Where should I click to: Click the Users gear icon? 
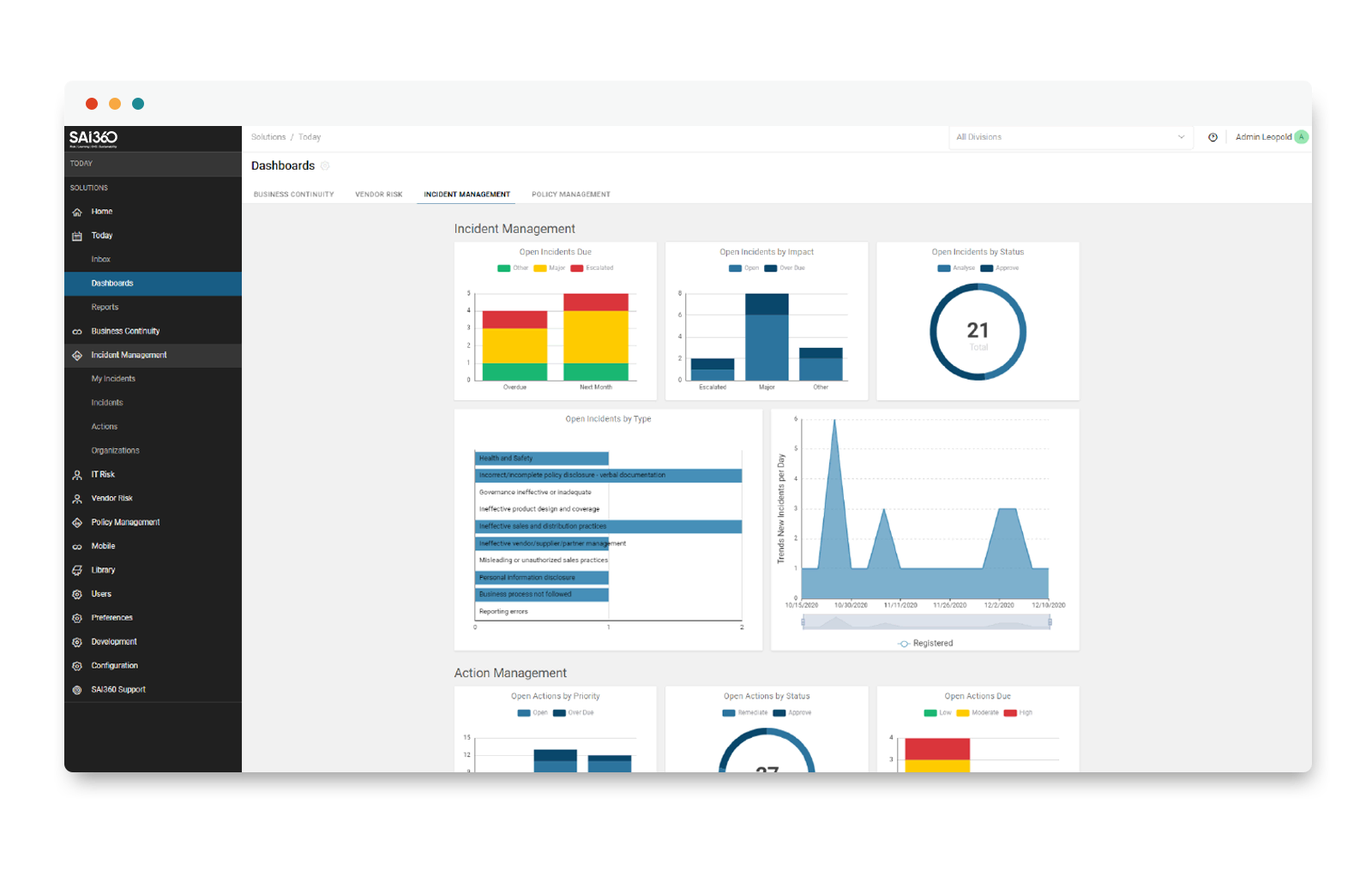[x=77, y=594]
